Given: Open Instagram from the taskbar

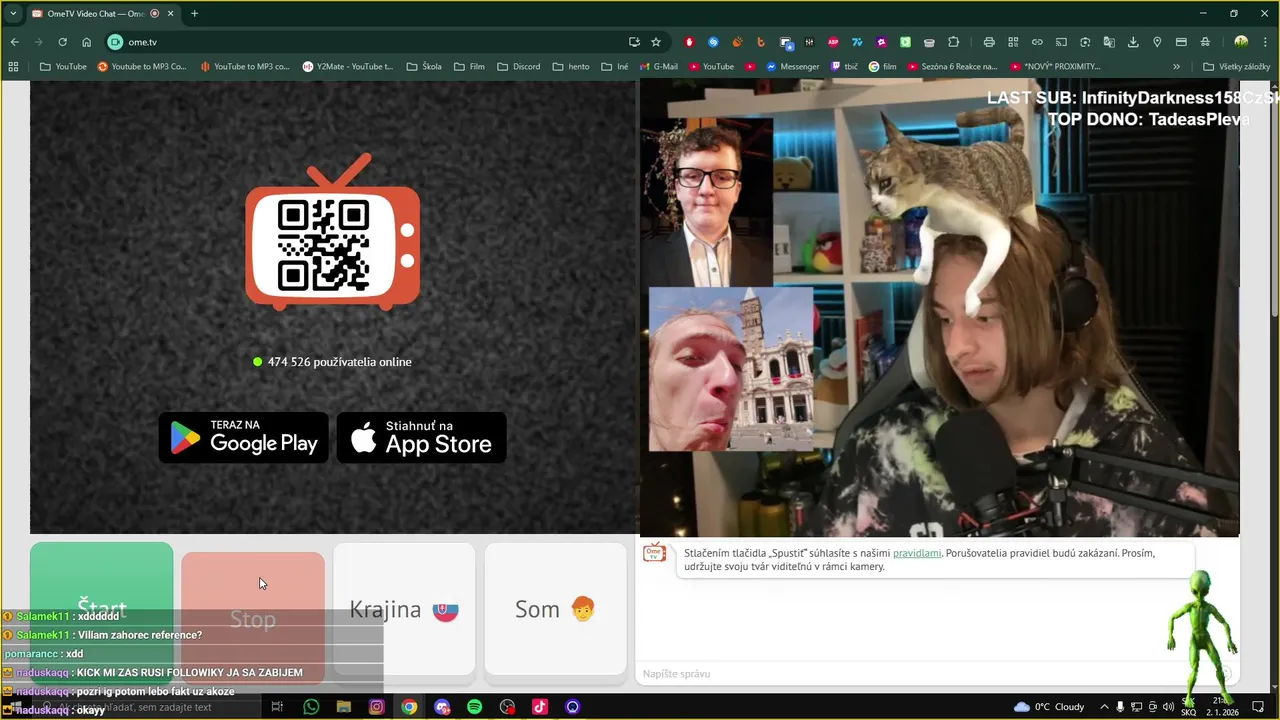Looking at the screenshot, I should coord(376,707).
